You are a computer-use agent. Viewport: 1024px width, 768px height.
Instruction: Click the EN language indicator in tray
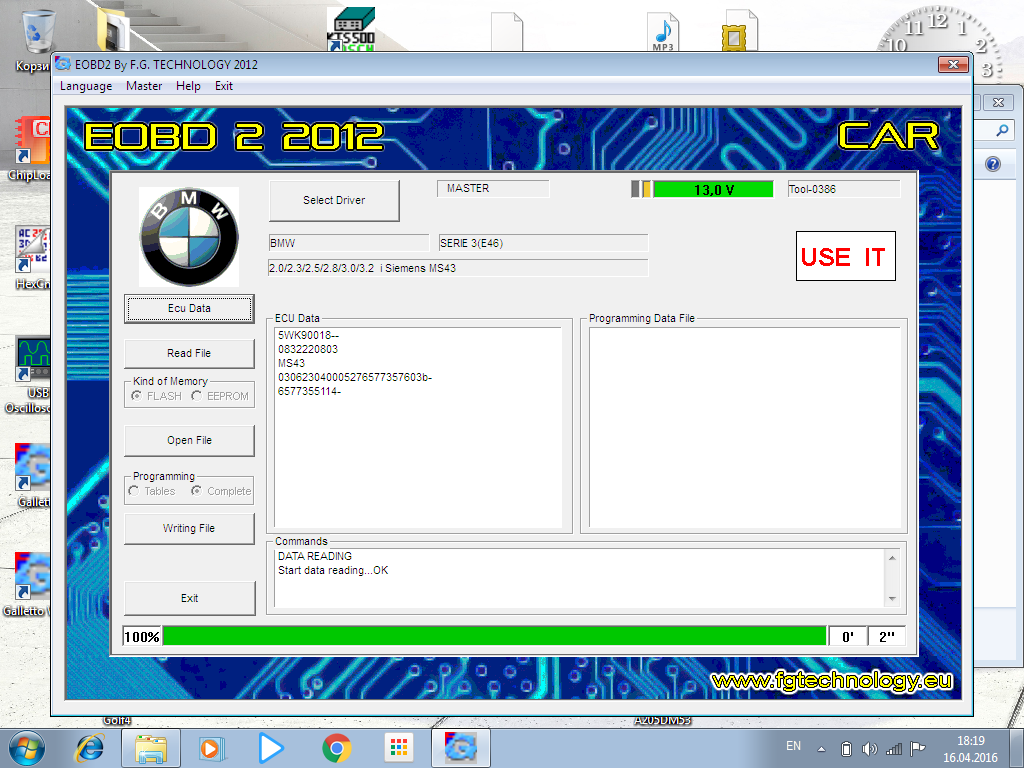point(793,746)
